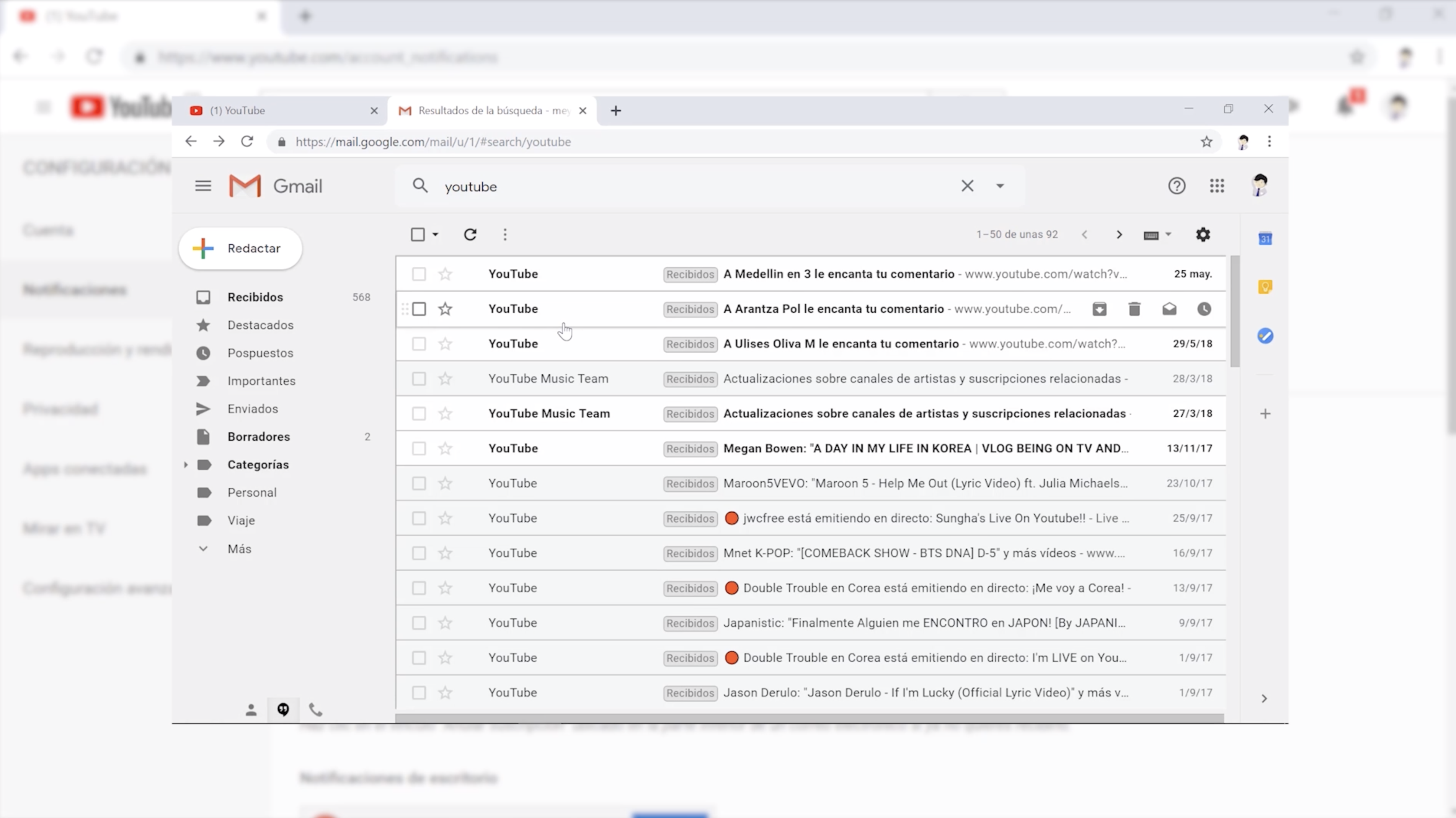
Task: Open Gmail settings gear
Action: point(1203,235)
